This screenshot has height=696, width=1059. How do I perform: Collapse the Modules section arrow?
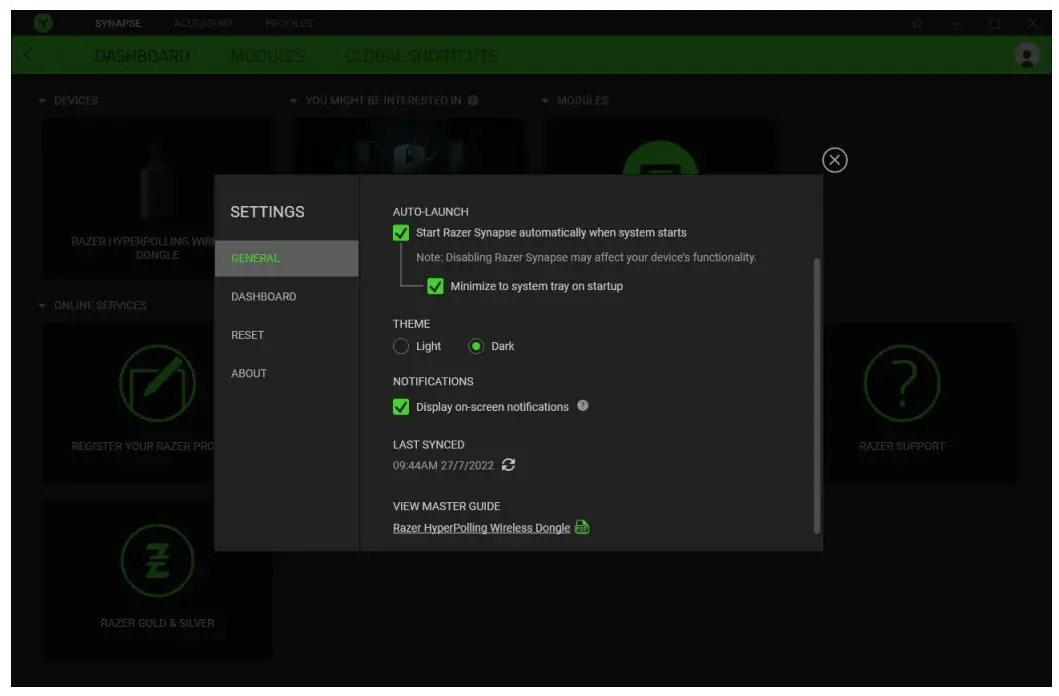coord(546,101)
